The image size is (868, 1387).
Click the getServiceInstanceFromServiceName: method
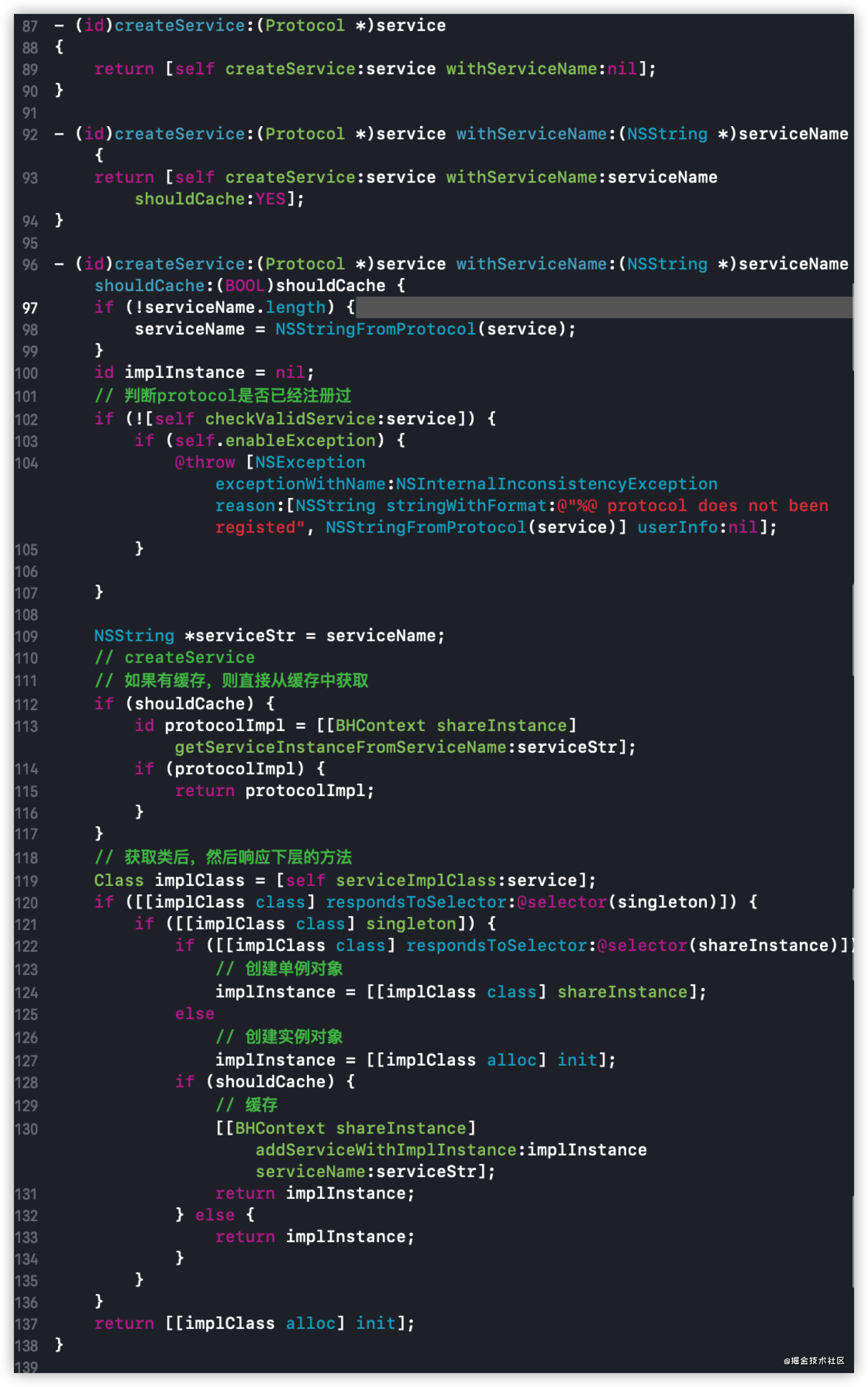(x=341, y=747)
